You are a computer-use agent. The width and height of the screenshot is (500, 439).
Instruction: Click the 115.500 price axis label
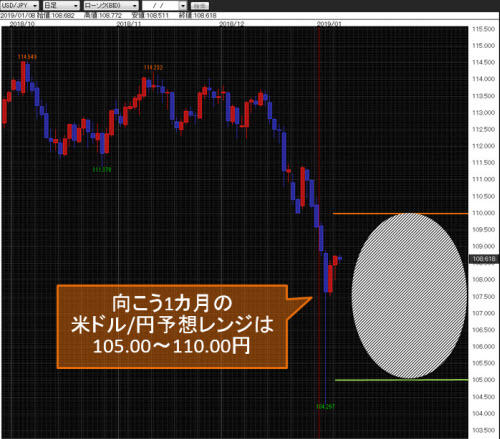(484, 29)
